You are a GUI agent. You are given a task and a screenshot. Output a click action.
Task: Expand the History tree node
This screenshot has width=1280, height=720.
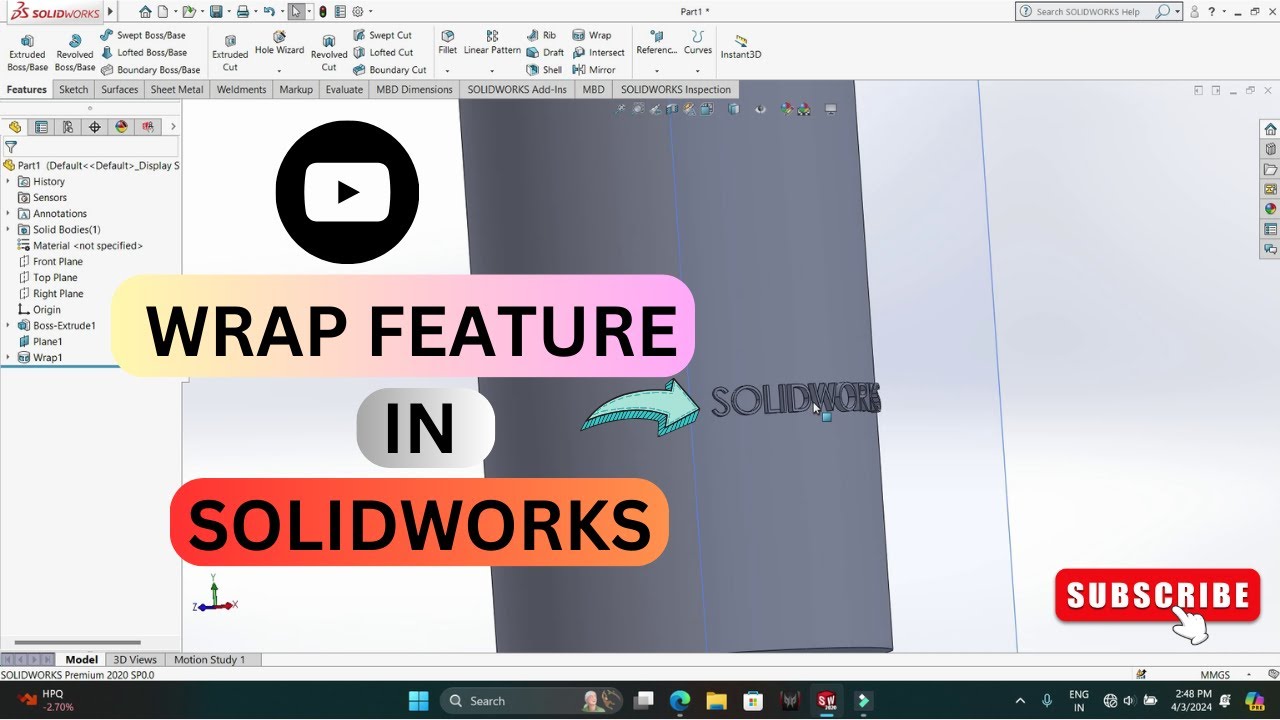click(8, 181)
